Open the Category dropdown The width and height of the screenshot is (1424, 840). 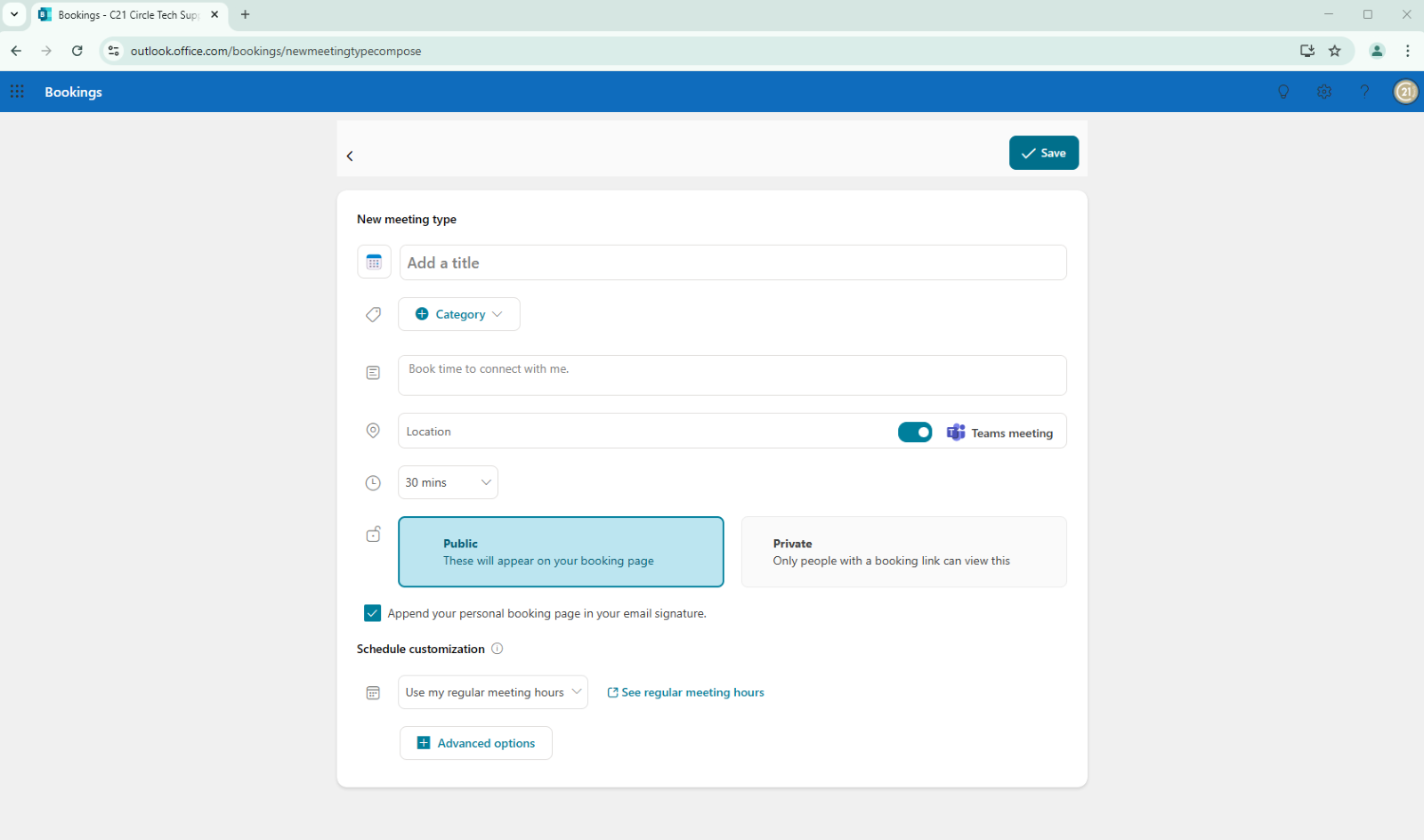[459, 314]
